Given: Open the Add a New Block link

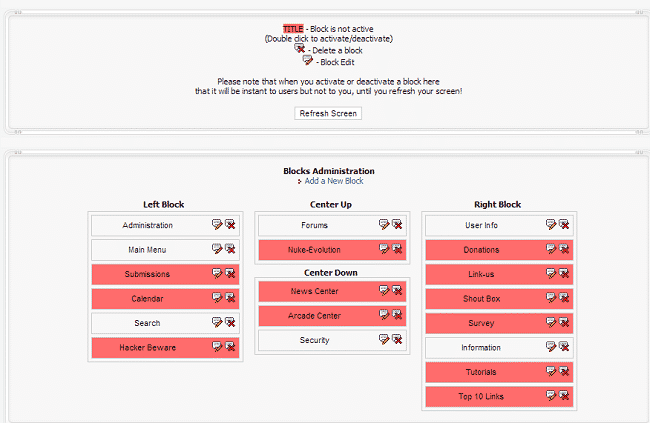Looking at the screenshot, I should 334,181.
